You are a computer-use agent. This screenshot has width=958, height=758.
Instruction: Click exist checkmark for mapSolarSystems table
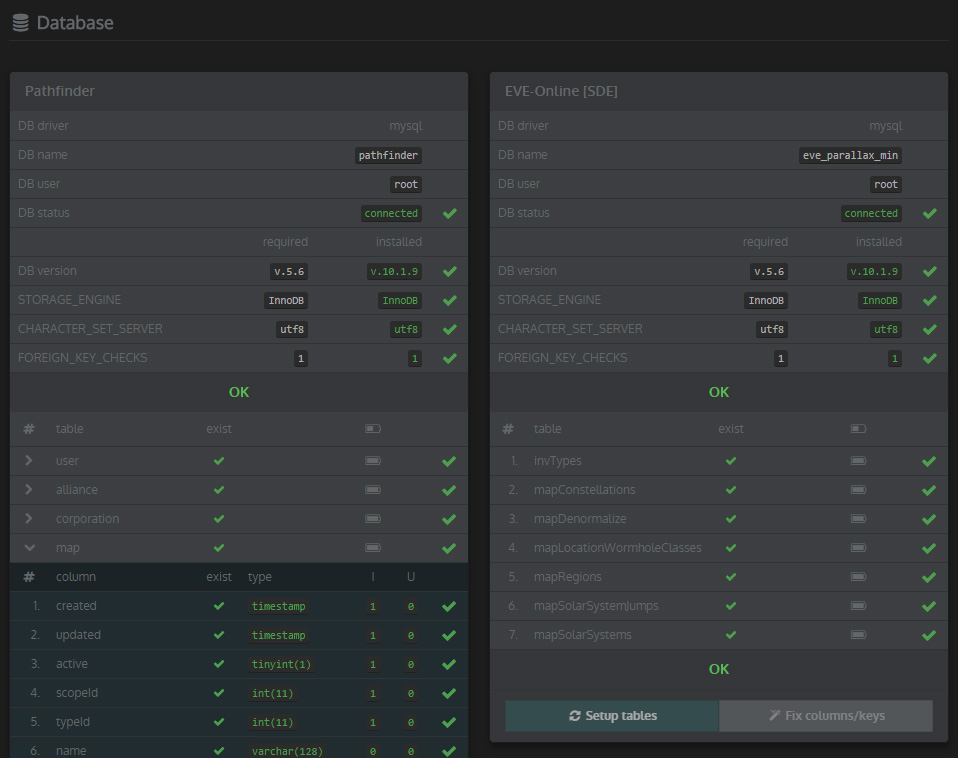(x=731, y=635)
